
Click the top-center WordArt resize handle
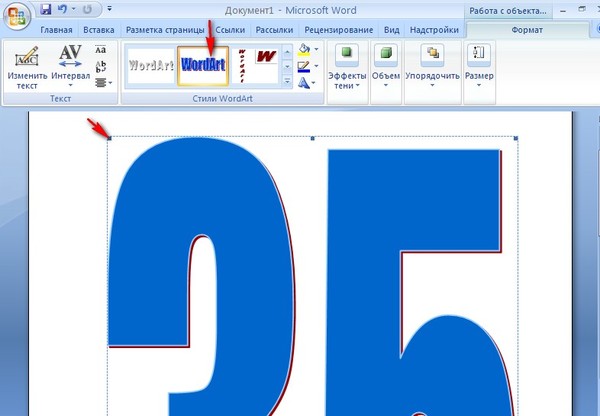point(312,138)
